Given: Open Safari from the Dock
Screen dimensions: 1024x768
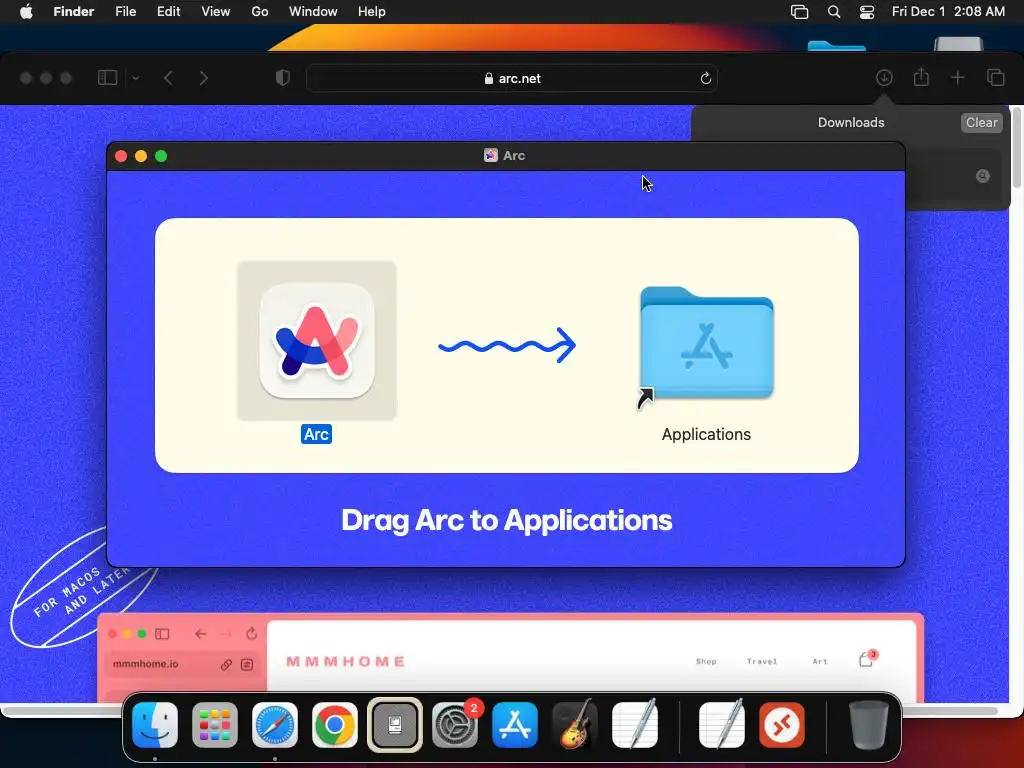Looking at the screenshot, I should coord(275,725).
